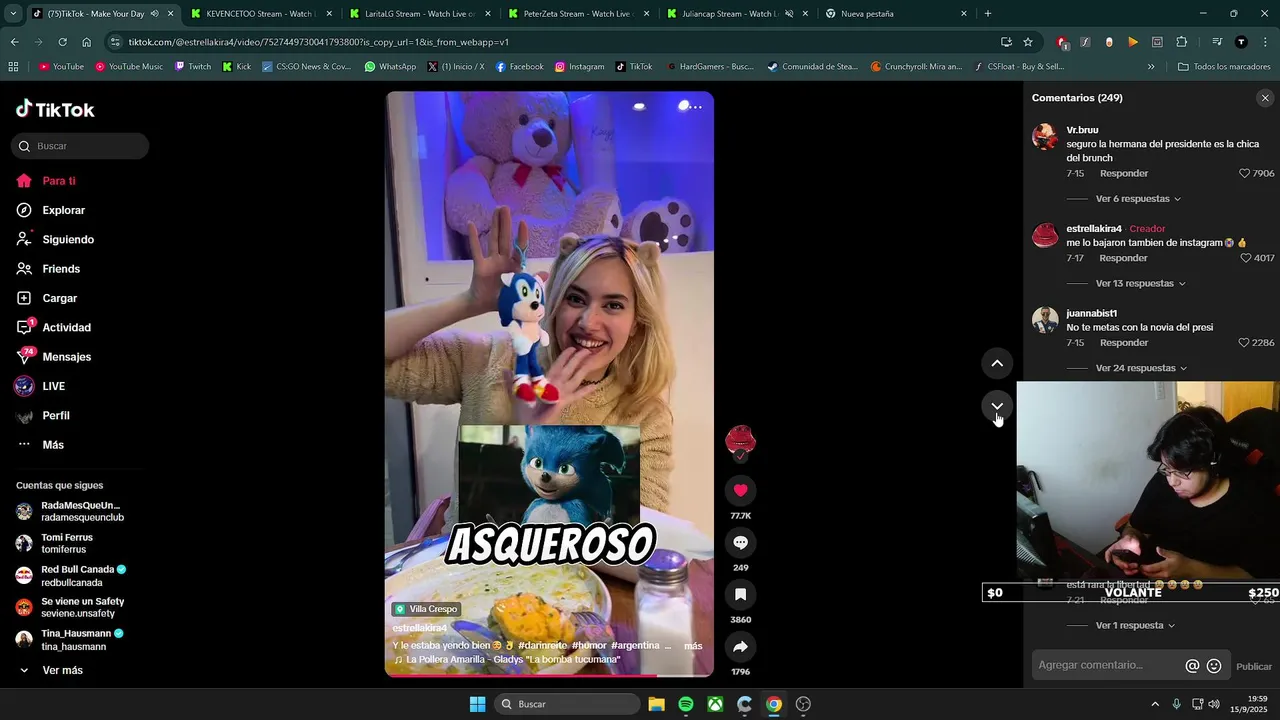Open comments via speech bubble icon

[740, 542]
